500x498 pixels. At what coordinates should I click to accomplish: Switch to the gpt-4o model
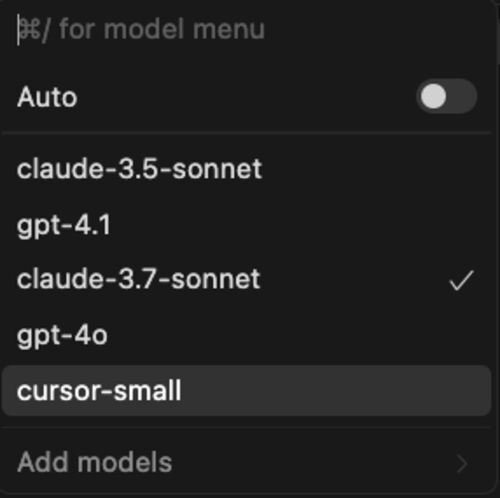(247, 335)
